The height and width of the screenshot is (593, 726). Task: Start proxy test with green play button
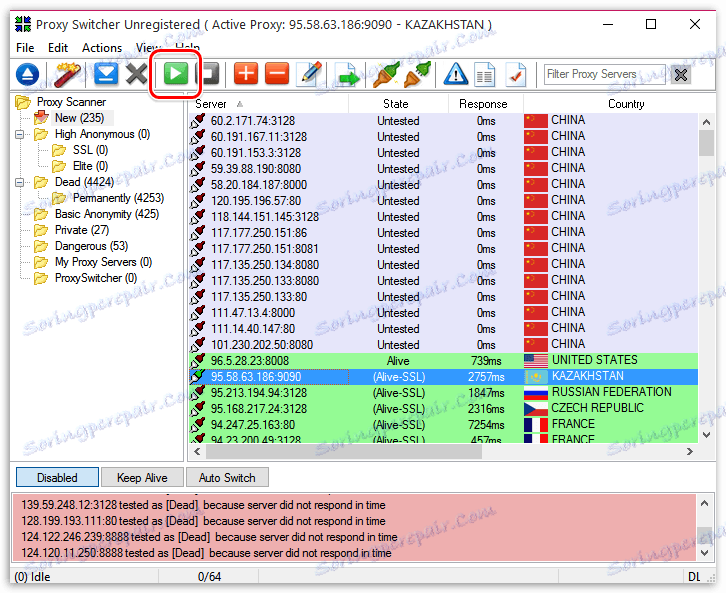pos(176,74)
